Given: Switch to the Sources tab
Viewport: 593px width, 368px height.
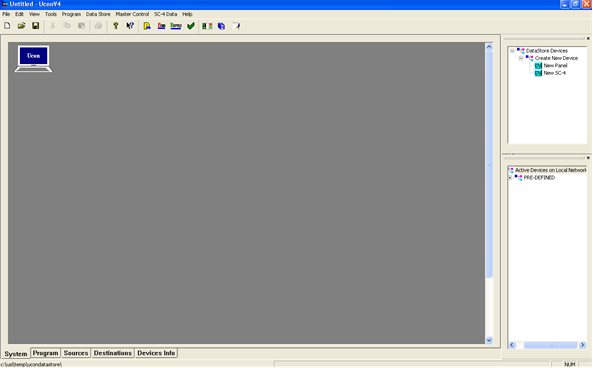Looking at the screenshot, I should 76,353.
